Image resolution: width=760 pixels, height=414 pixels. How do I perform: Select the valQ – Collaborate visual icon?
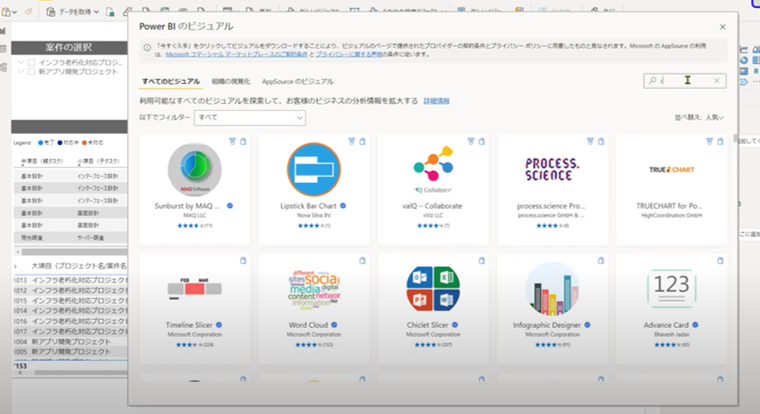[433, 169]
